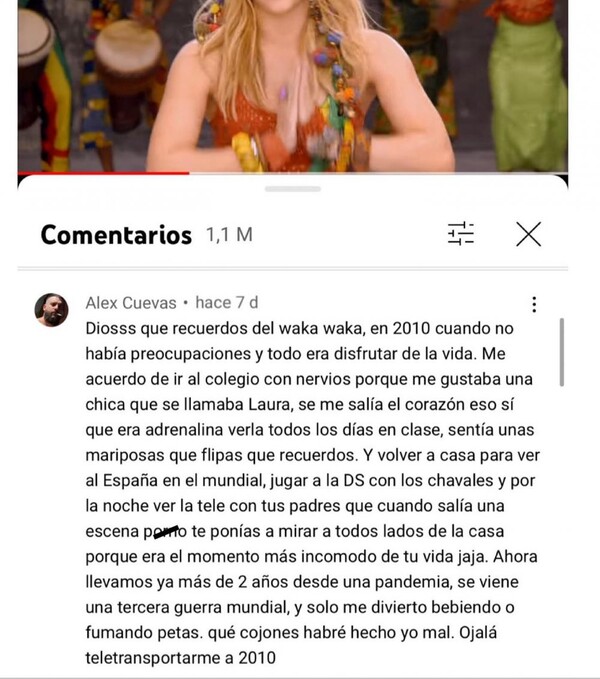Image resolution: width=600 pixels, height=679 pixels.
Task: Tap Alex Cuevas's profile avatar
Action: [x=52, y=310]
